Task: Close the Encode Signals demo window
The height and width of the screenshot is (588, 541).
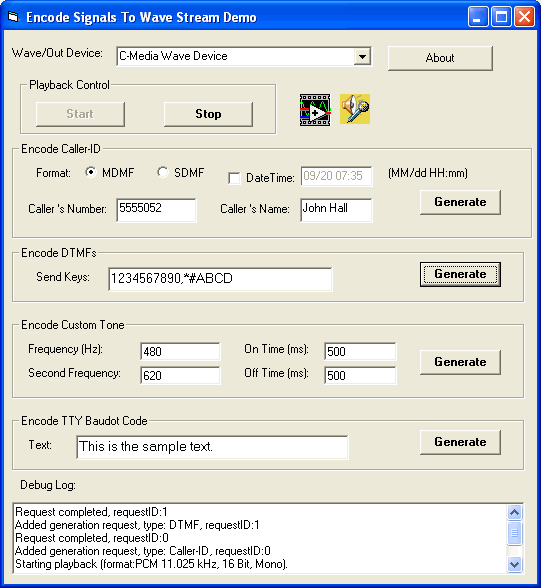Action: pos(524,17)
